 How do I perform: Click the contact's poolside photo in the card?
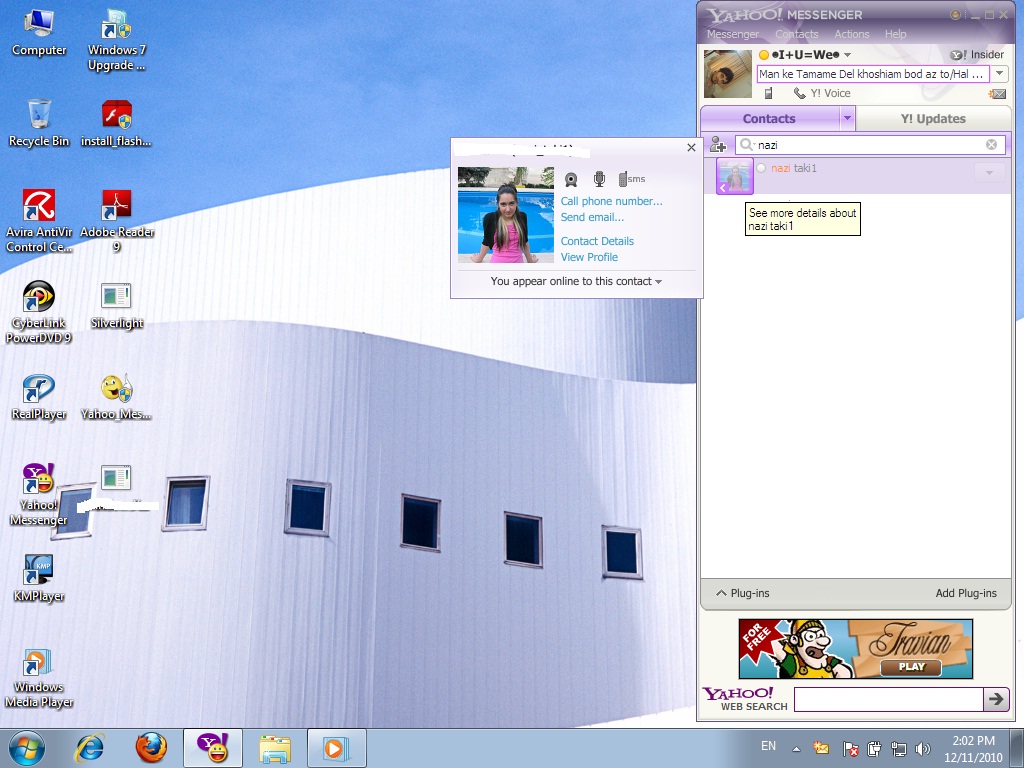click(505, 215)
